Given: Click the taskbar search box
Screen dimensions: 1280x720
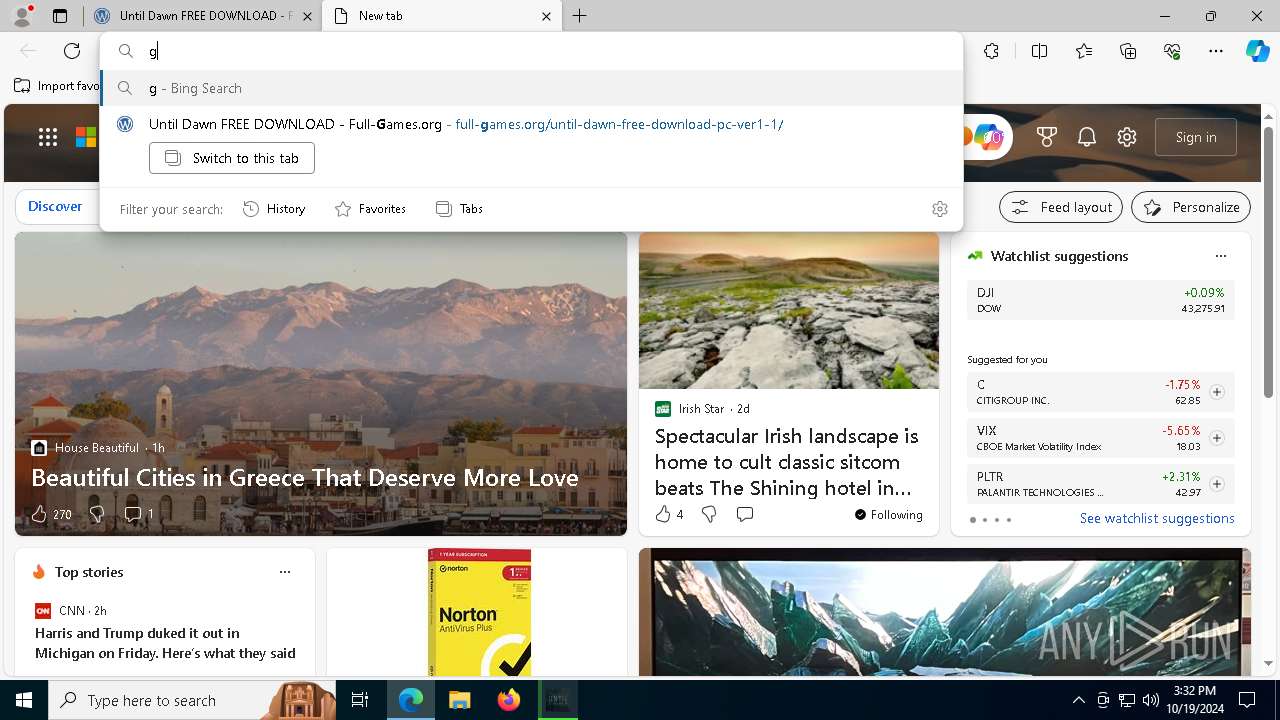Looking at the screenshot, I should (192, 700).
